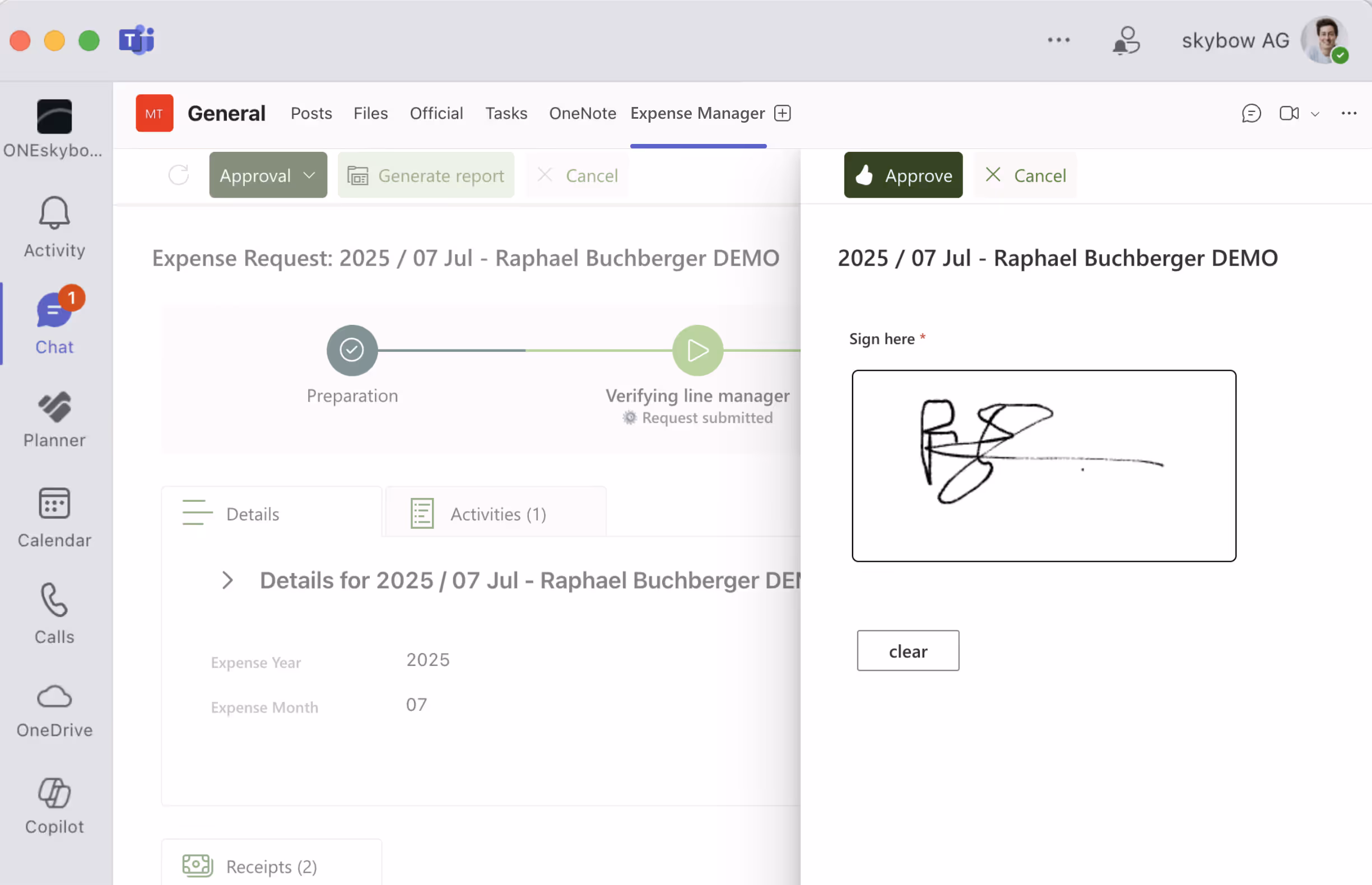
Task: Click the completed Preparation stage circle
Action: (x=352, y=350)
